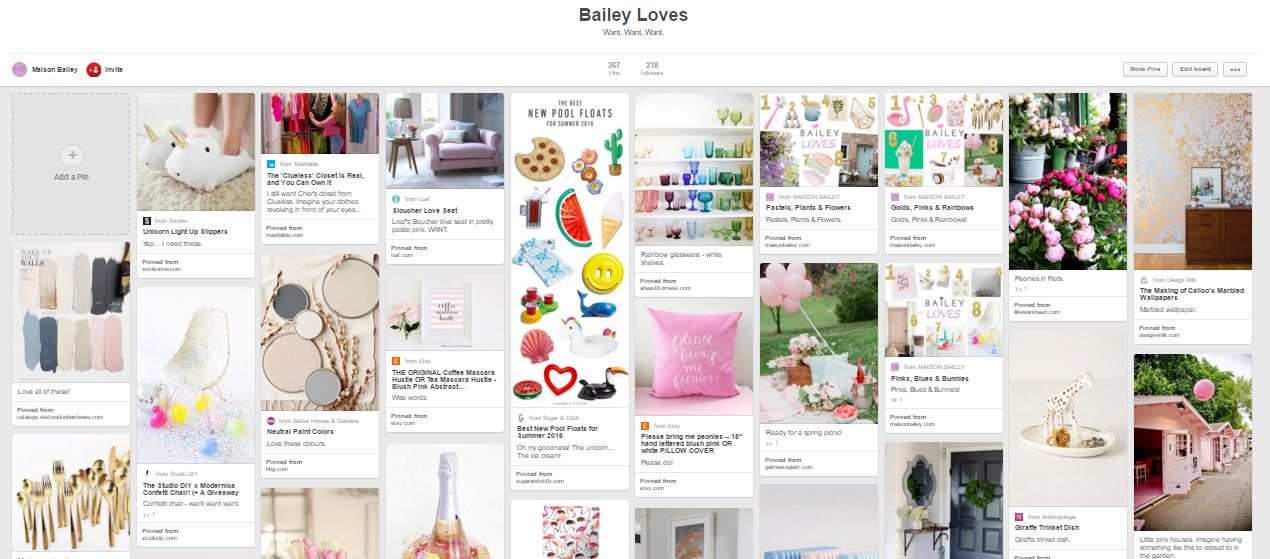Click the Smoko source icon on slippers pin
Image resolution: width=1270 pixels, height=559 pixels.
[x=148, y=219]
